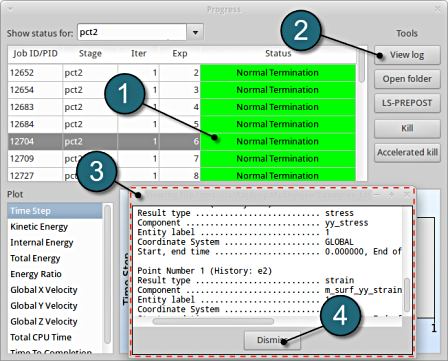Select Time Step in the Plot list
This screenshot has height=361, width=448.
coord(55,211)
